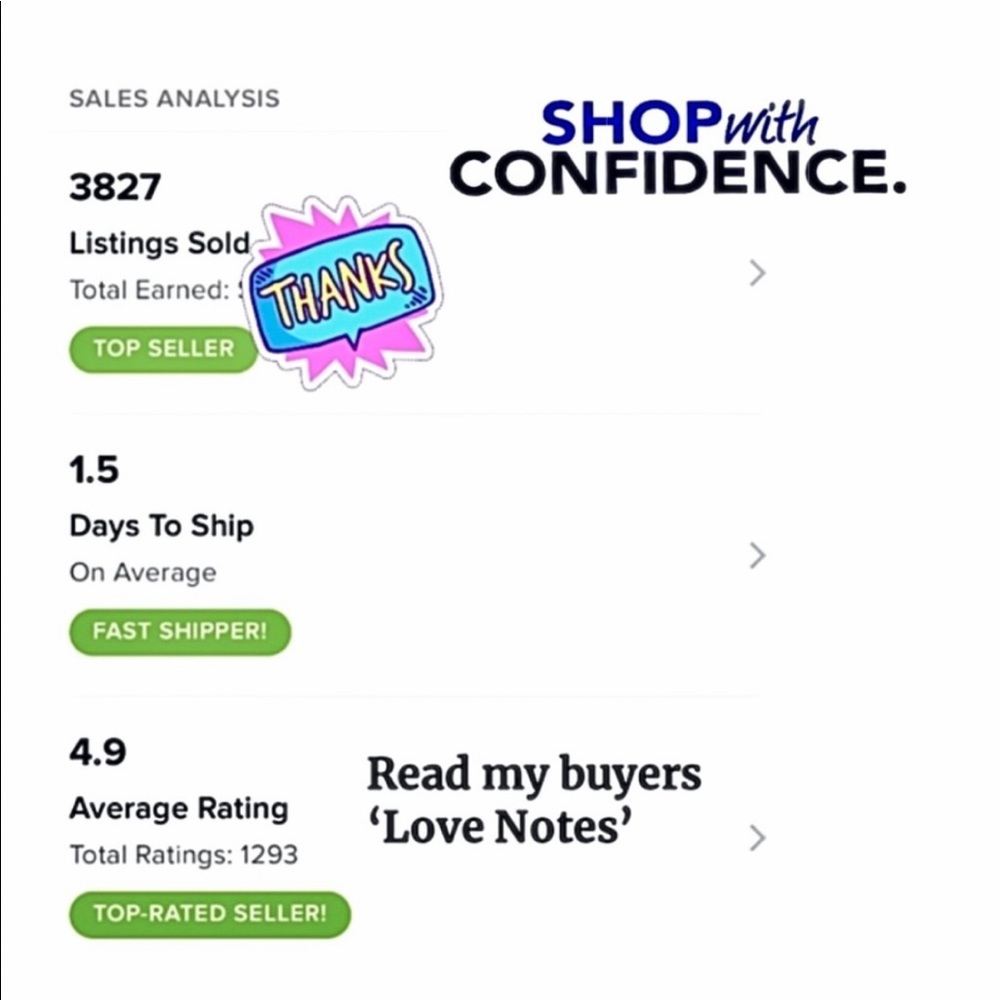Image resolution: width=1000 pixels, height=1000 pixels.
Task: Open the Listings Sold details chevron
Action: pyautogui.click(x=757, y=273)
